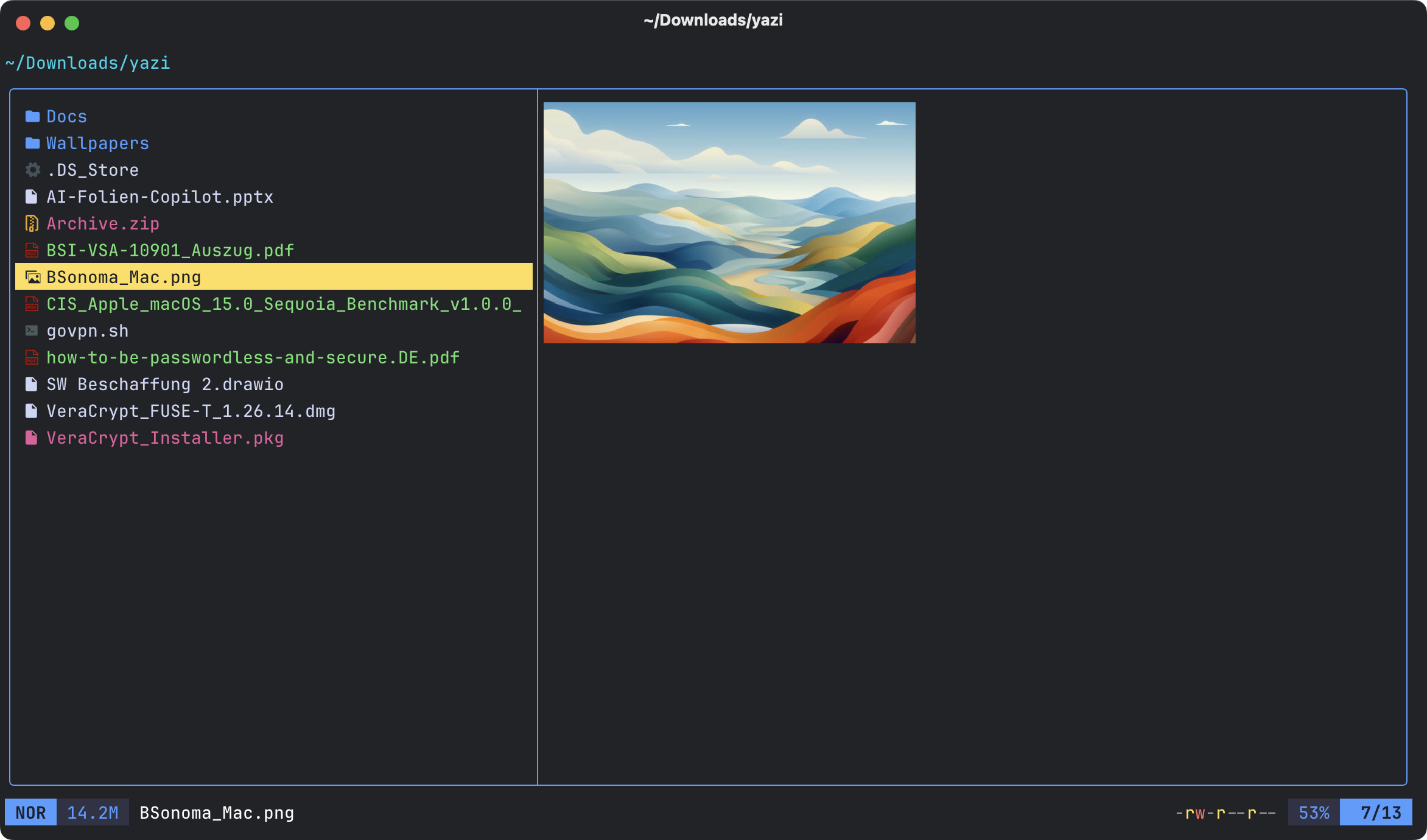Select the .DS_Store file name
Image resolution: width=1427 pixels, height=840 pixels.
(93, 170)
